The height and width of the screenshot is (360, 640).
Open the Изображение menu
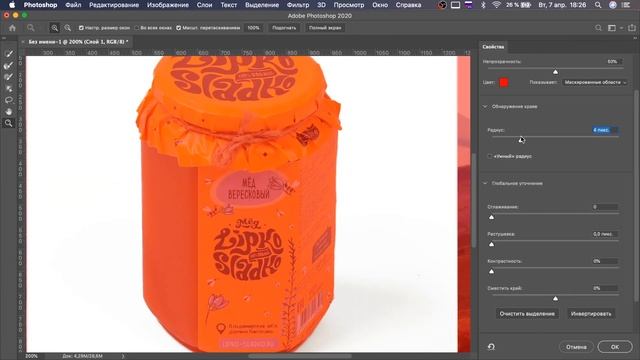(x=168, y=5)
